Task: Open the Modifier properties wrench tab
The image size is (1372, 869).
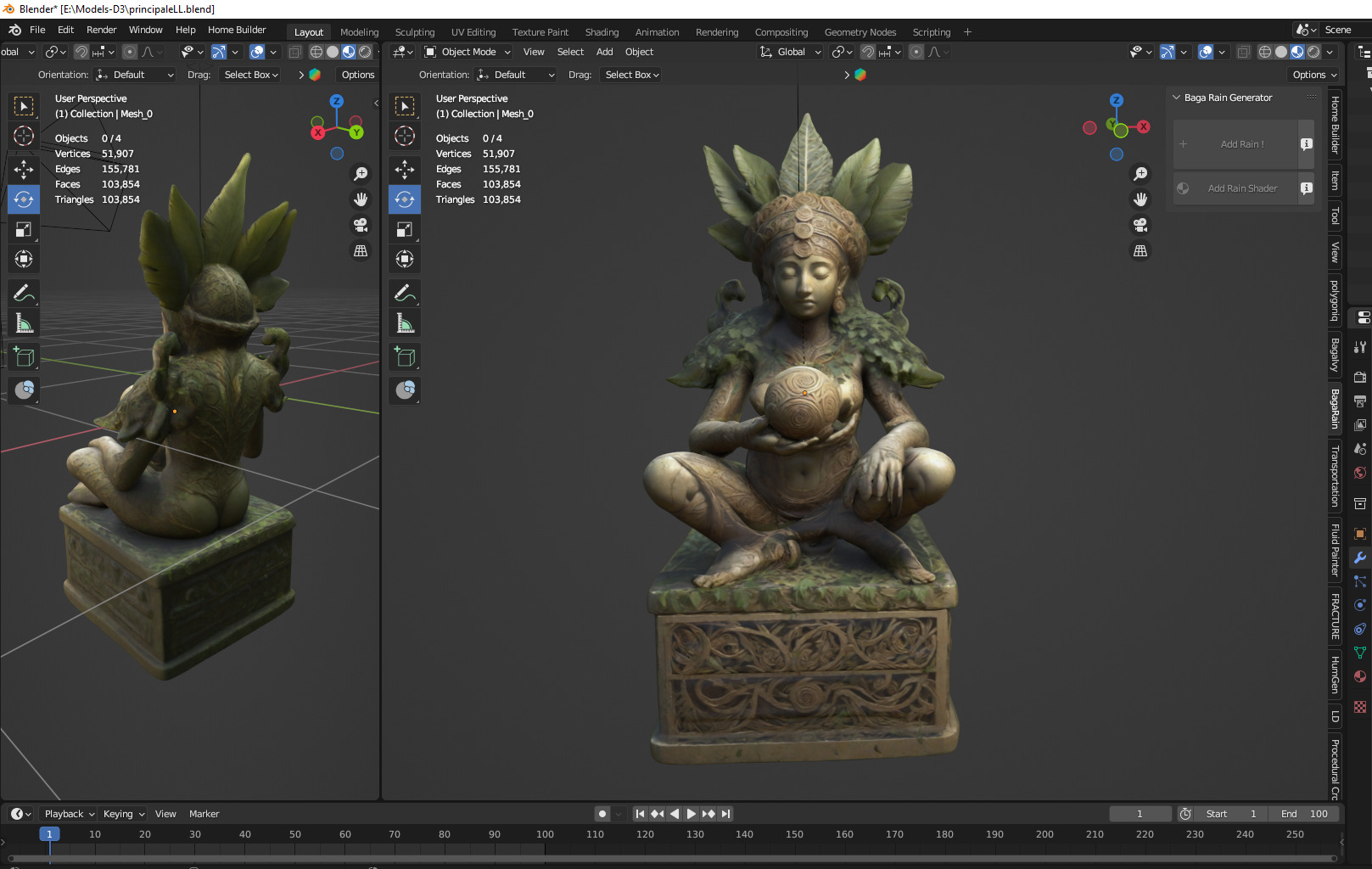Action: [x=1360, y=558]
